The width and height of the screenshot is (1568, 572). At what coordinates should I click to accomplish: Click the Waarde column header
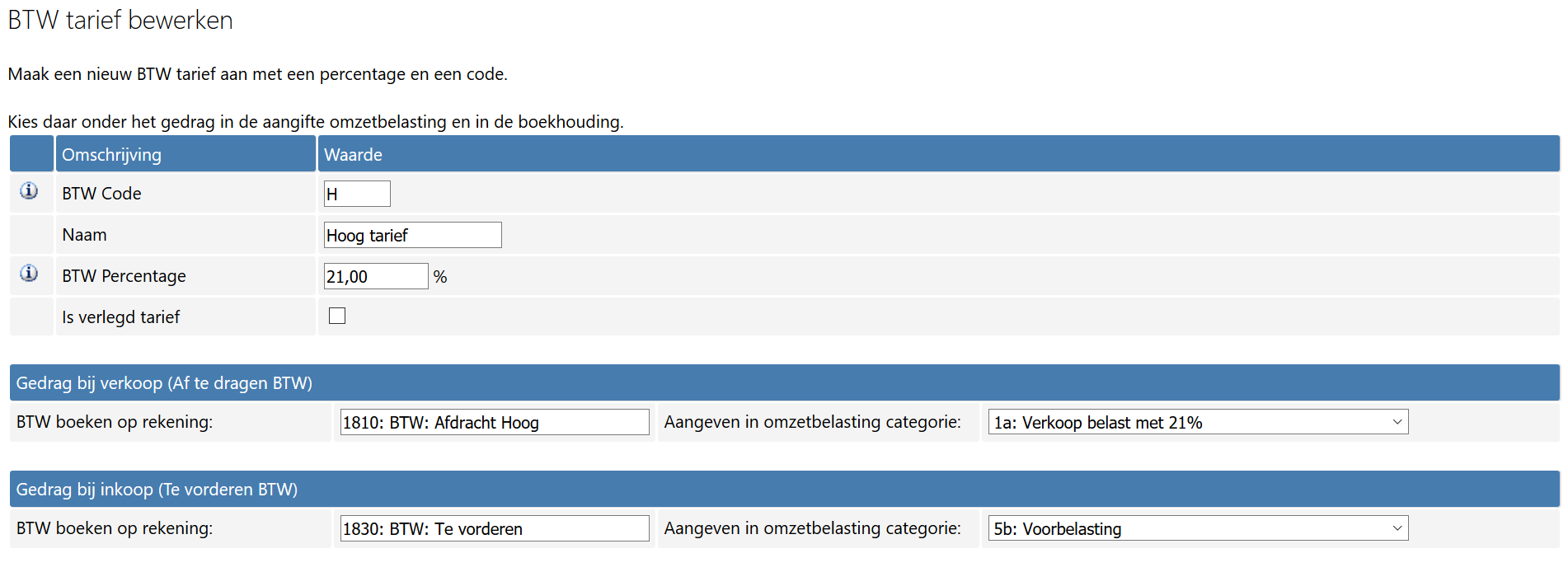click(x=354, y=154)
